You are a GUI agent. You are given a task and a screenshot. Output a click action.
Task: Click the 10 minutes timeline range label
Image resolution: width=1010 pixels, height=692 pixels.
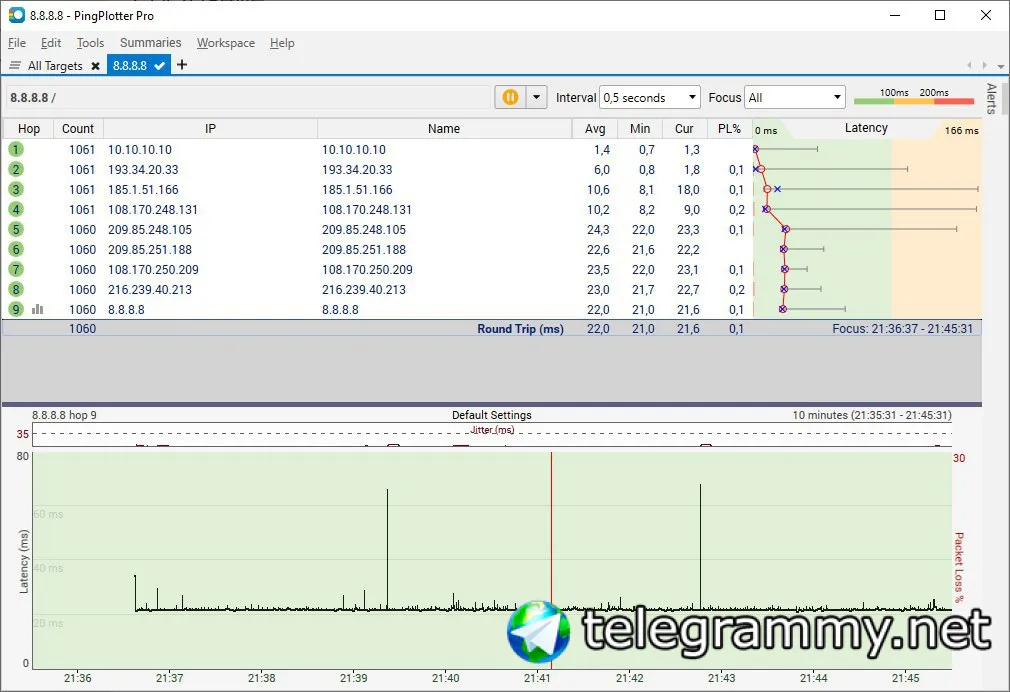click(872, 415)
